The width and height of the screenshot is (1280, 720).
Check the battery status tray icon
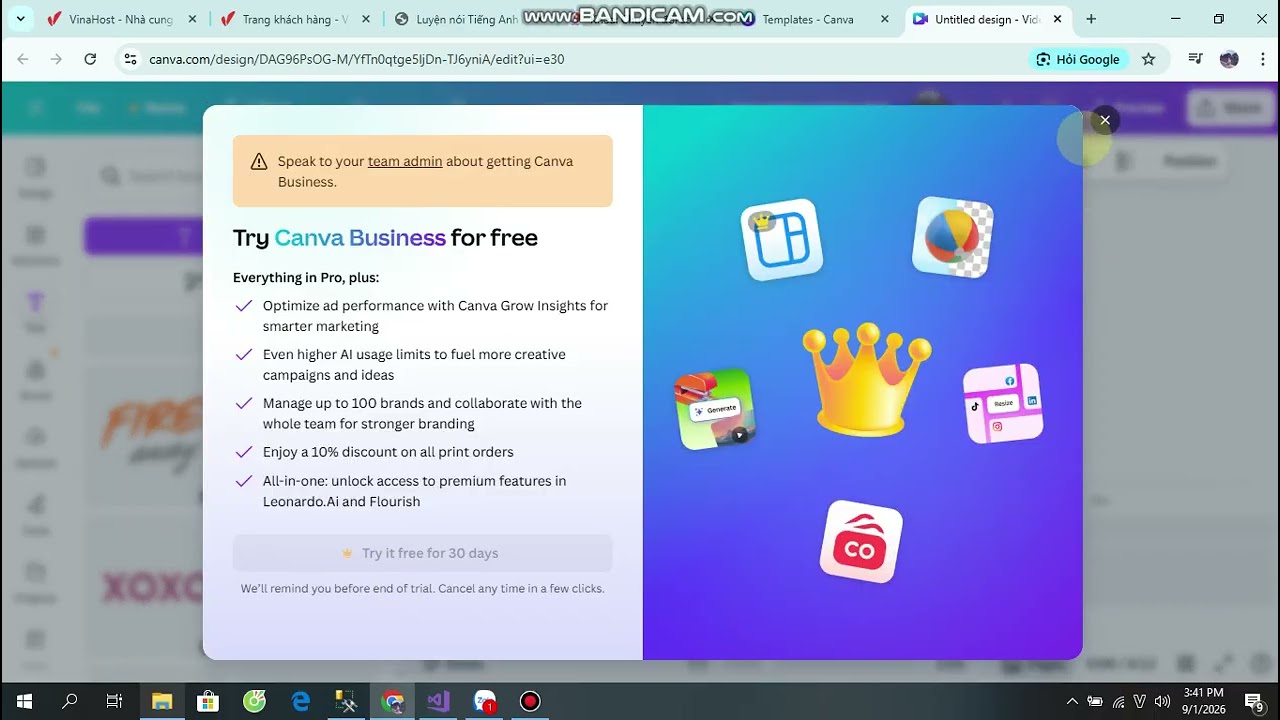click(1095, 701)
